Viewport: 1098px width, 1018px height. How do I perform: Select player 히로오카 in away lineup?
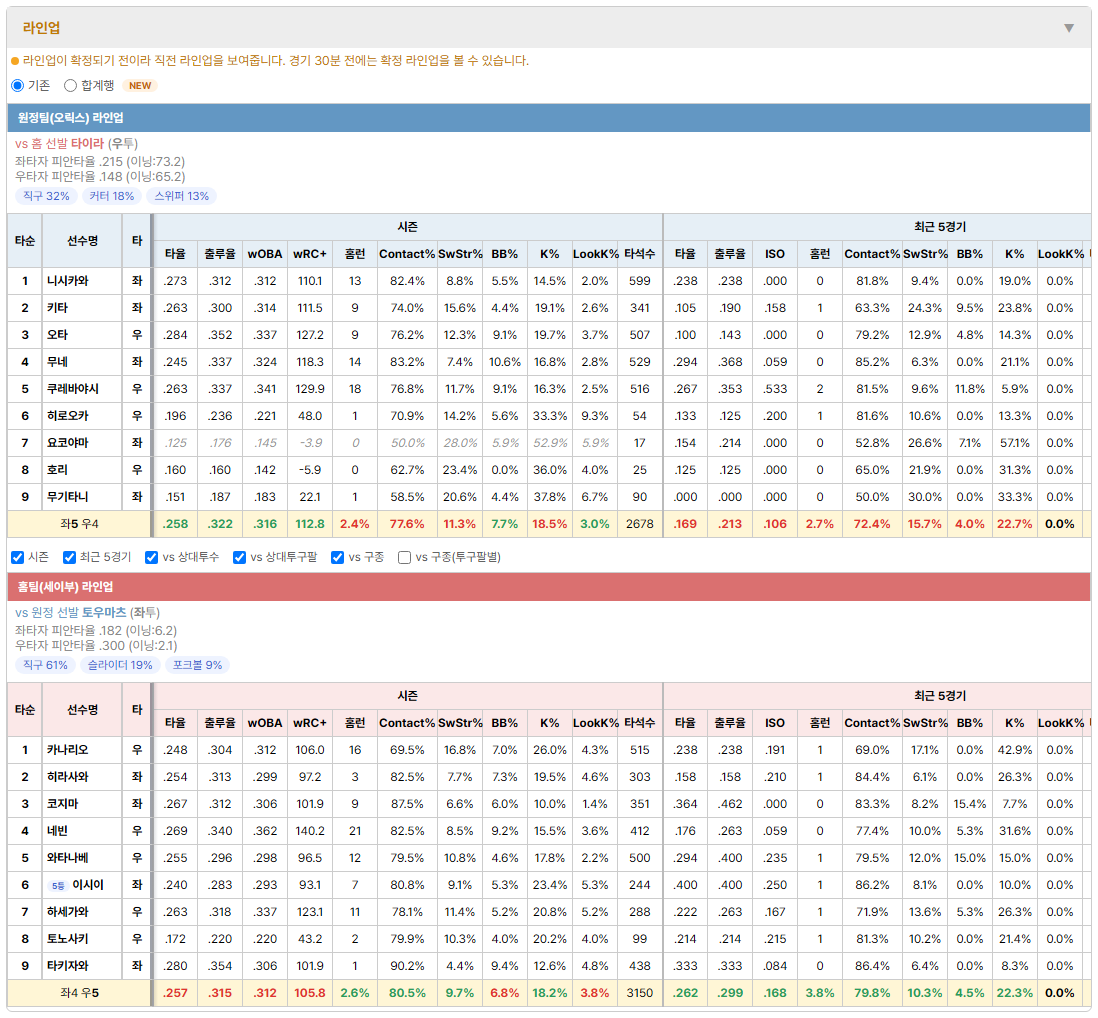click(68, 416)
